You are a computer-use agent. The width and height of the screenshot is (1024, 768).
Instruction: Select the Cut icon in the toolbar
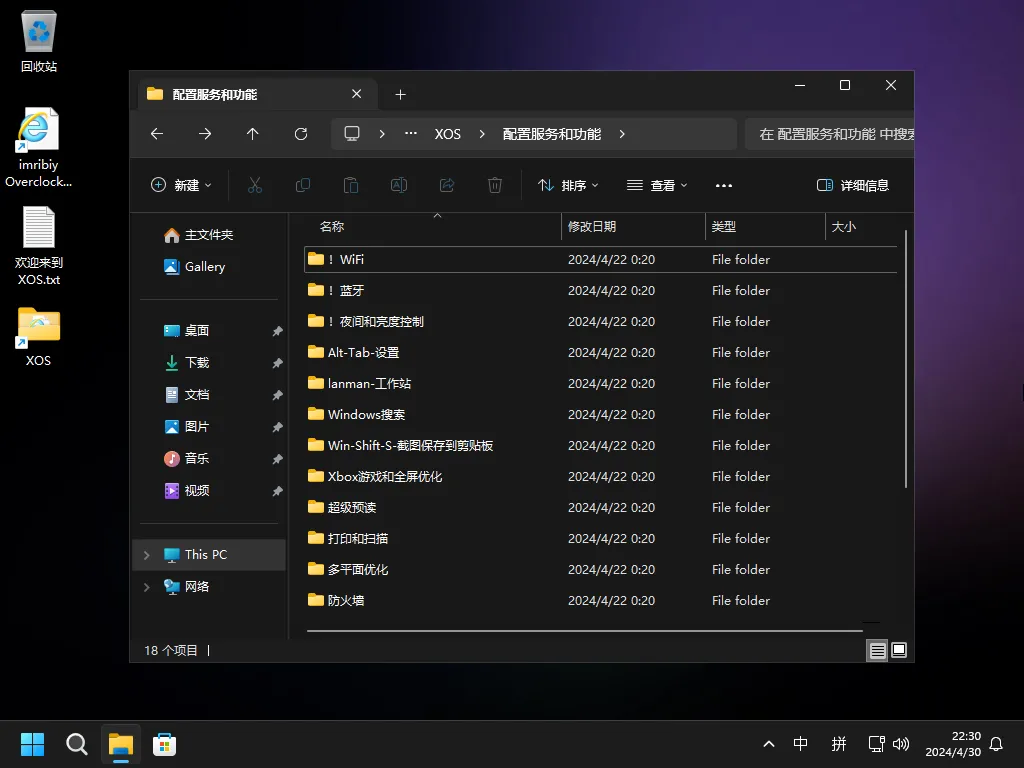[x=255, y=185]
